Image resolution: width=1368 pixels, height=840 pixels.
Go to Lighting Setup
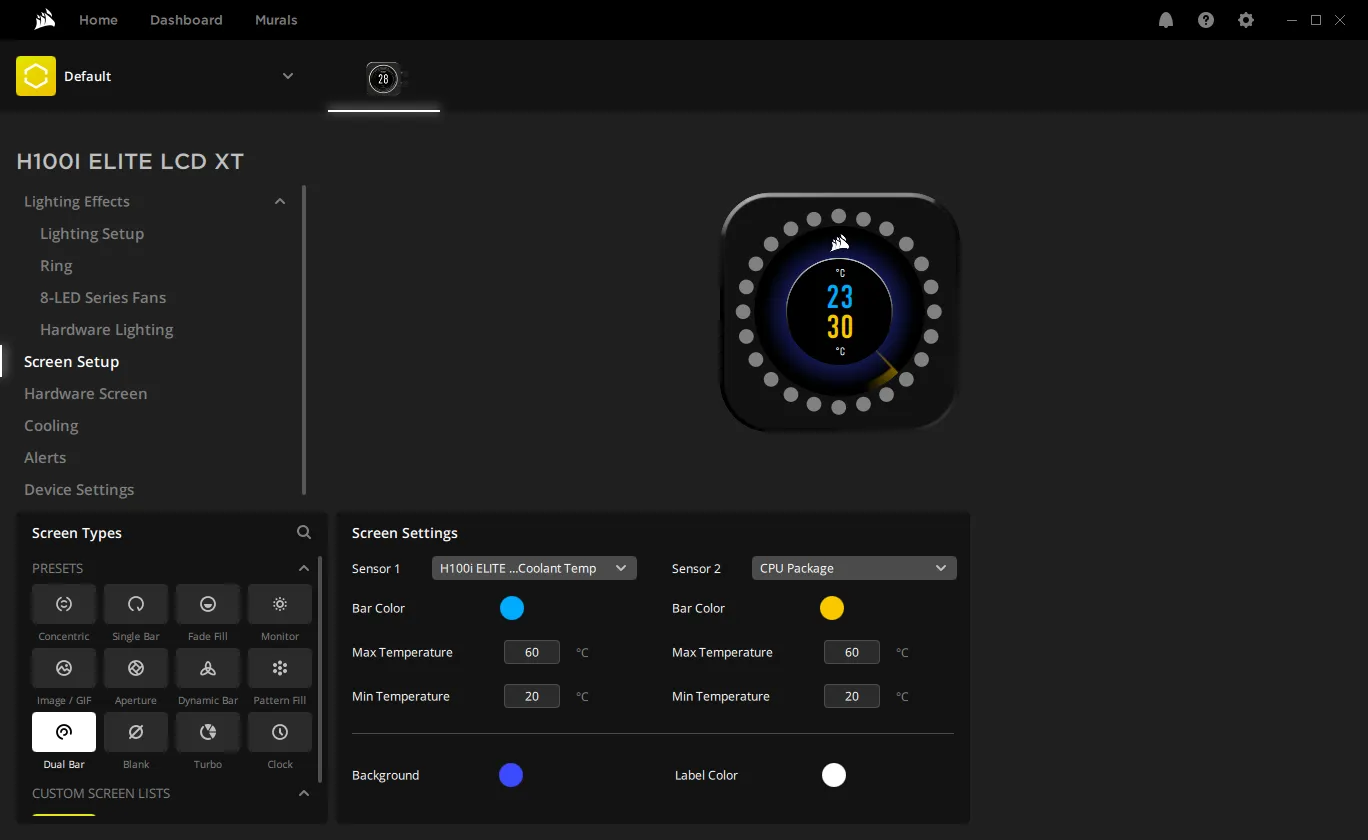[92, 233]
